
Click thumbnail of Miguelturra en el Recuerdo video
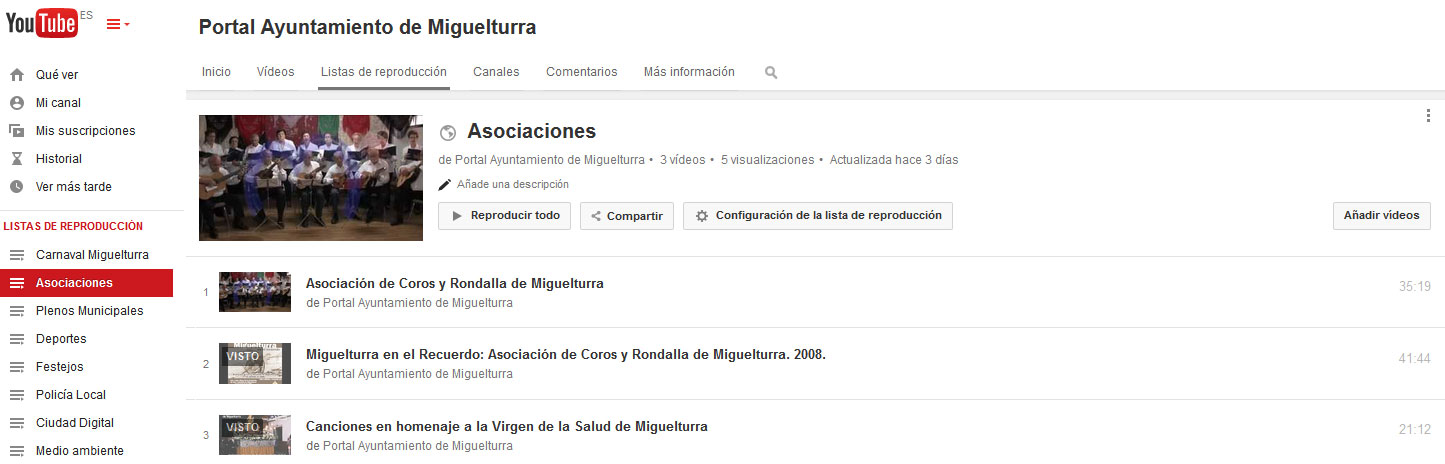255,364
